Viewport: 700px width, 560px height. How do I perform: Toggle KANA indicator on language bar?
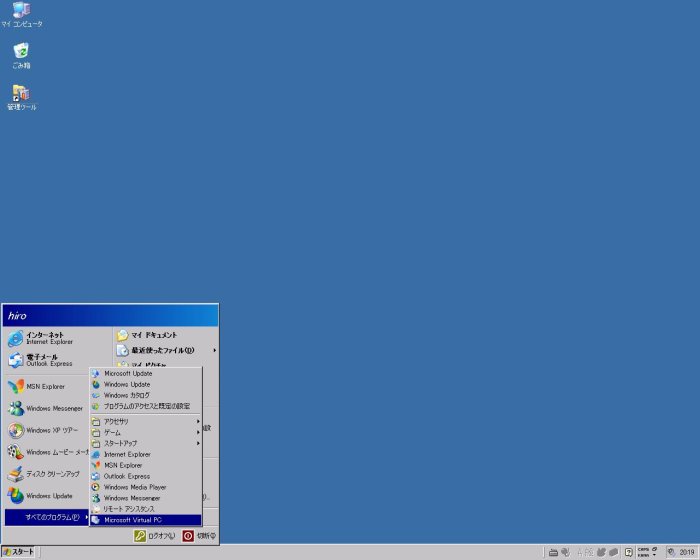(643, 555)
